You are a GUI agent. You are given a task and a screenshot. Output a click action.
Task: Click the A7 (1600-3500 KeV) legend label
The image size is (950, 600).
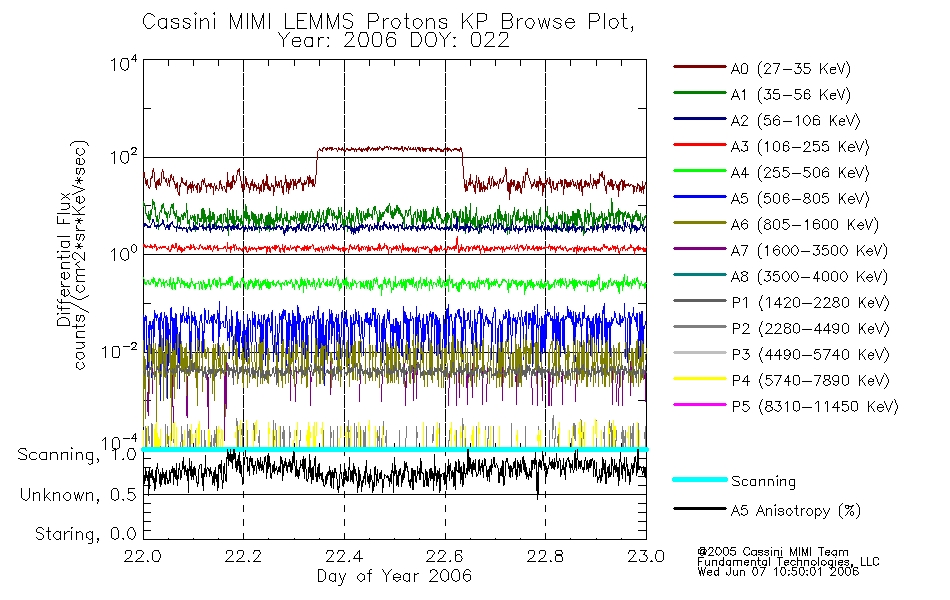coord(809,251)
